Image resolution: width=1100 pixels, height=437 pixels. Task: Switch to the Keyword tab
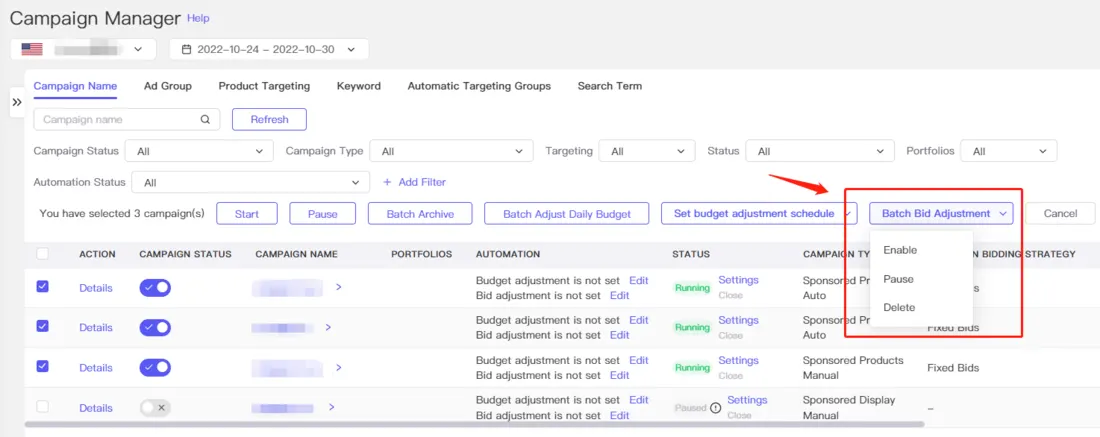[x=358, y=86]
